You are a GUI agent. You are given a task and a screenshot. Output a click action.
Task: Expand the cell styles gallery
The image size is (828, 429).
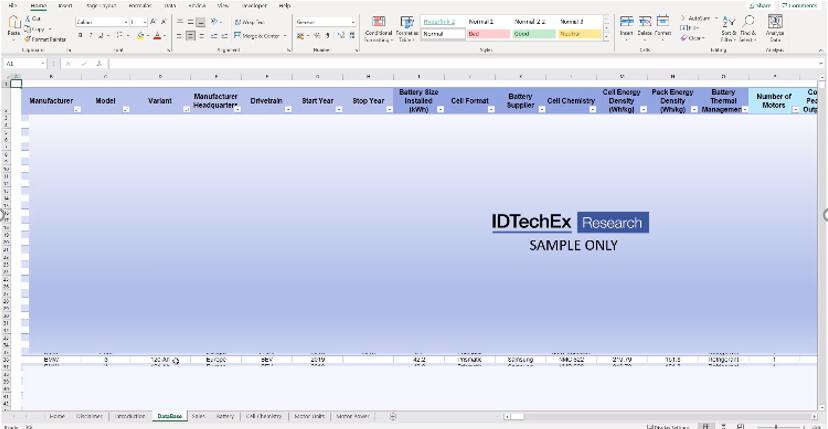tap(606, 35)
